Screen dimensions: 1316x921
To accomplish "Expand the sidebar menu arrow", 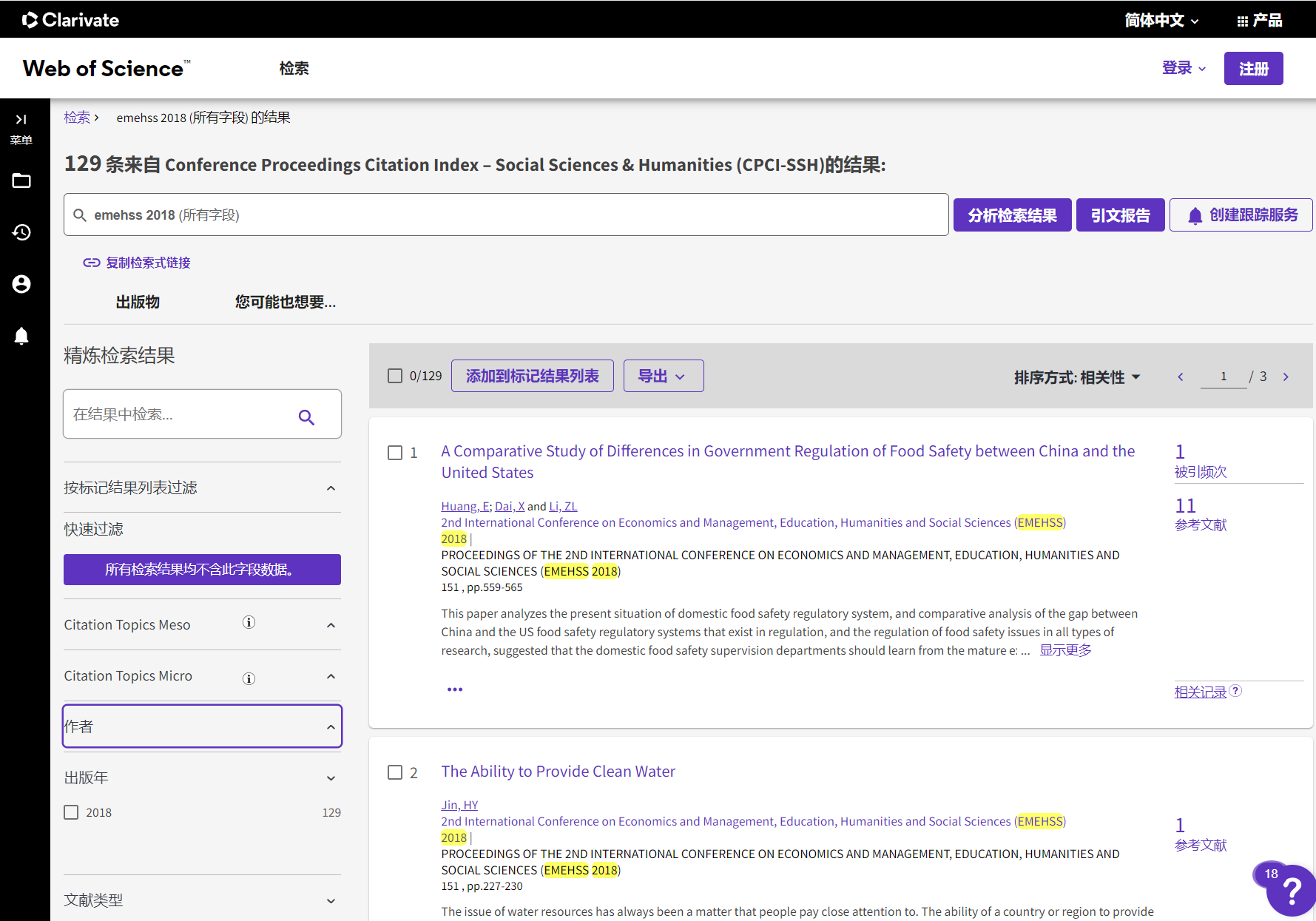I will 21,119.
